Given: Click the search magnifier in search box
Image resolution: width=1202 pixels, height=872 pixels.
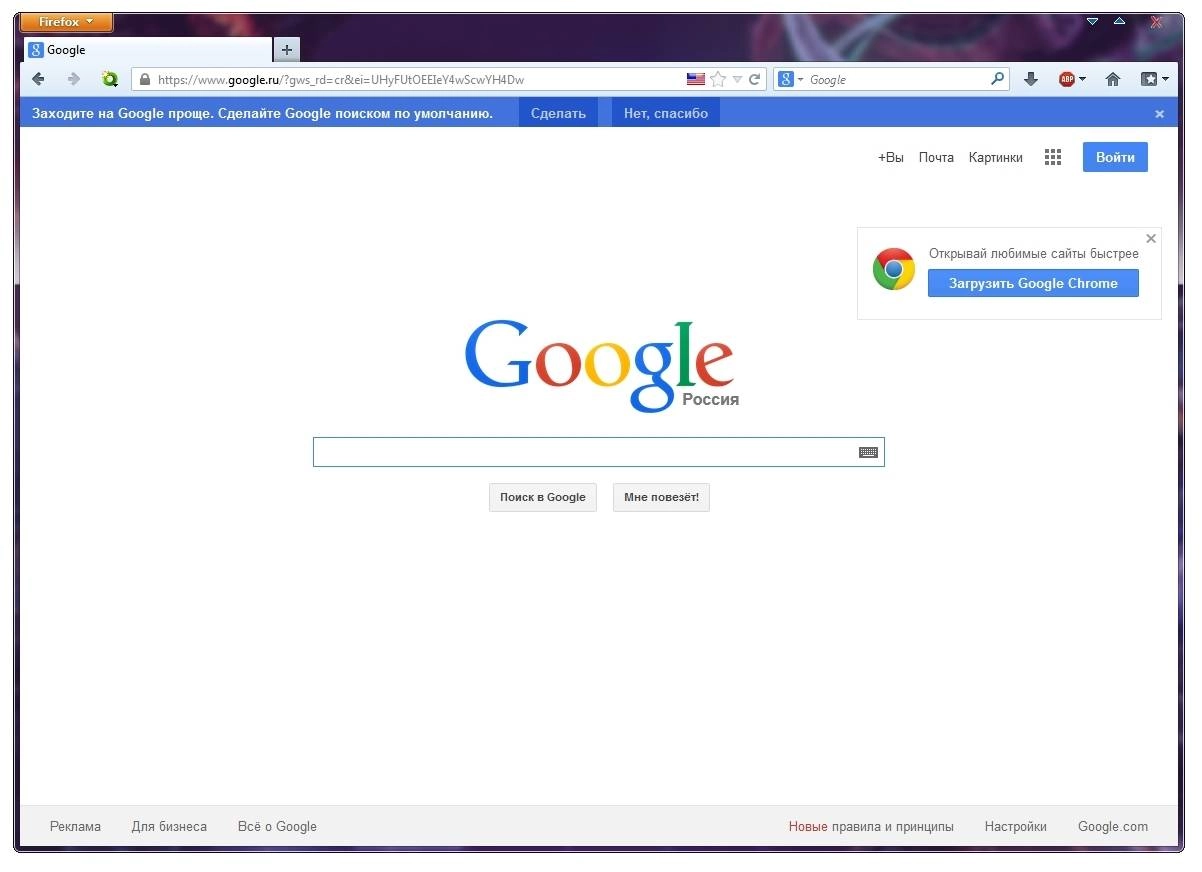Looking at the screenshot, I should (x=997, y=79).
